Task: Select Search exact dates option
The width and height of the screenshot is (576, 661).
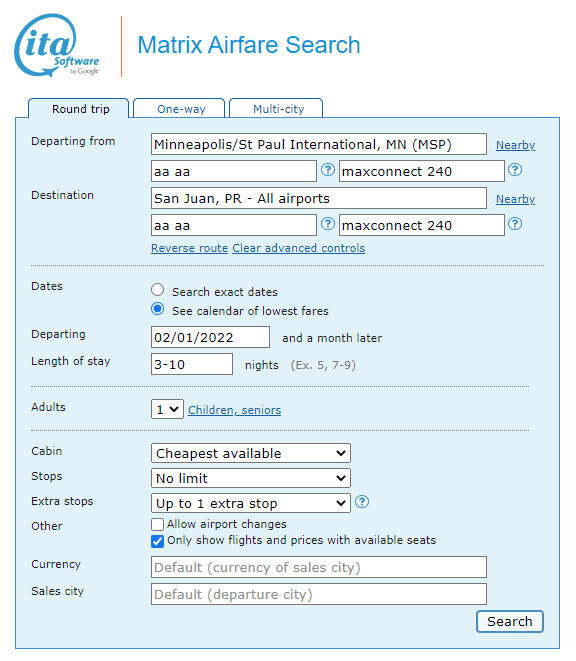Action: (158, 290)
